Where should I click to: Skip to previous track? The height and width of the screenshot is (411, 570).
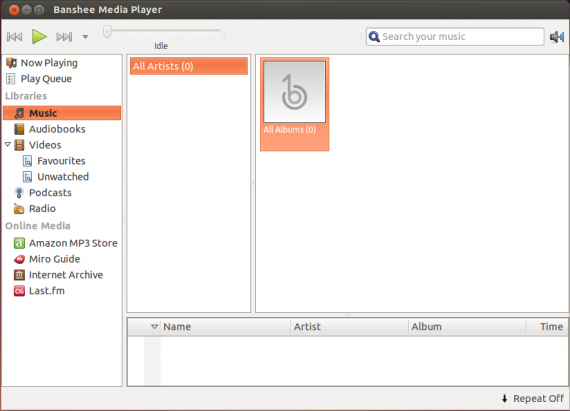15,37
